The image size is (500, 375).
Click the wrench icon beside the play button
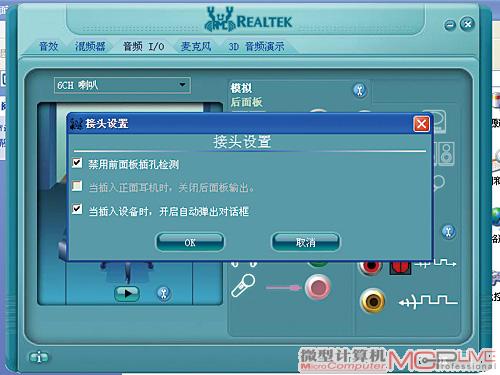tap(163, 294)
